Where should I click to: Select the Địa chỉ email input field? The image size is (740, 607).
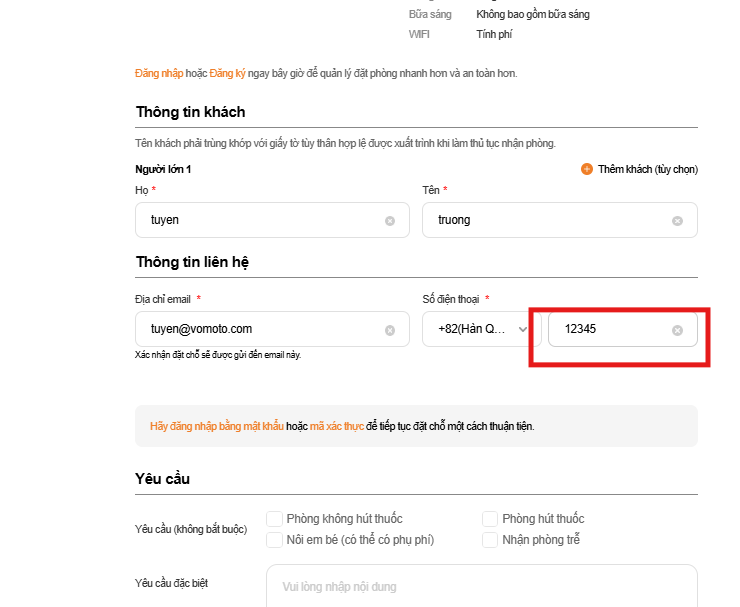click(x=260, y=329)
